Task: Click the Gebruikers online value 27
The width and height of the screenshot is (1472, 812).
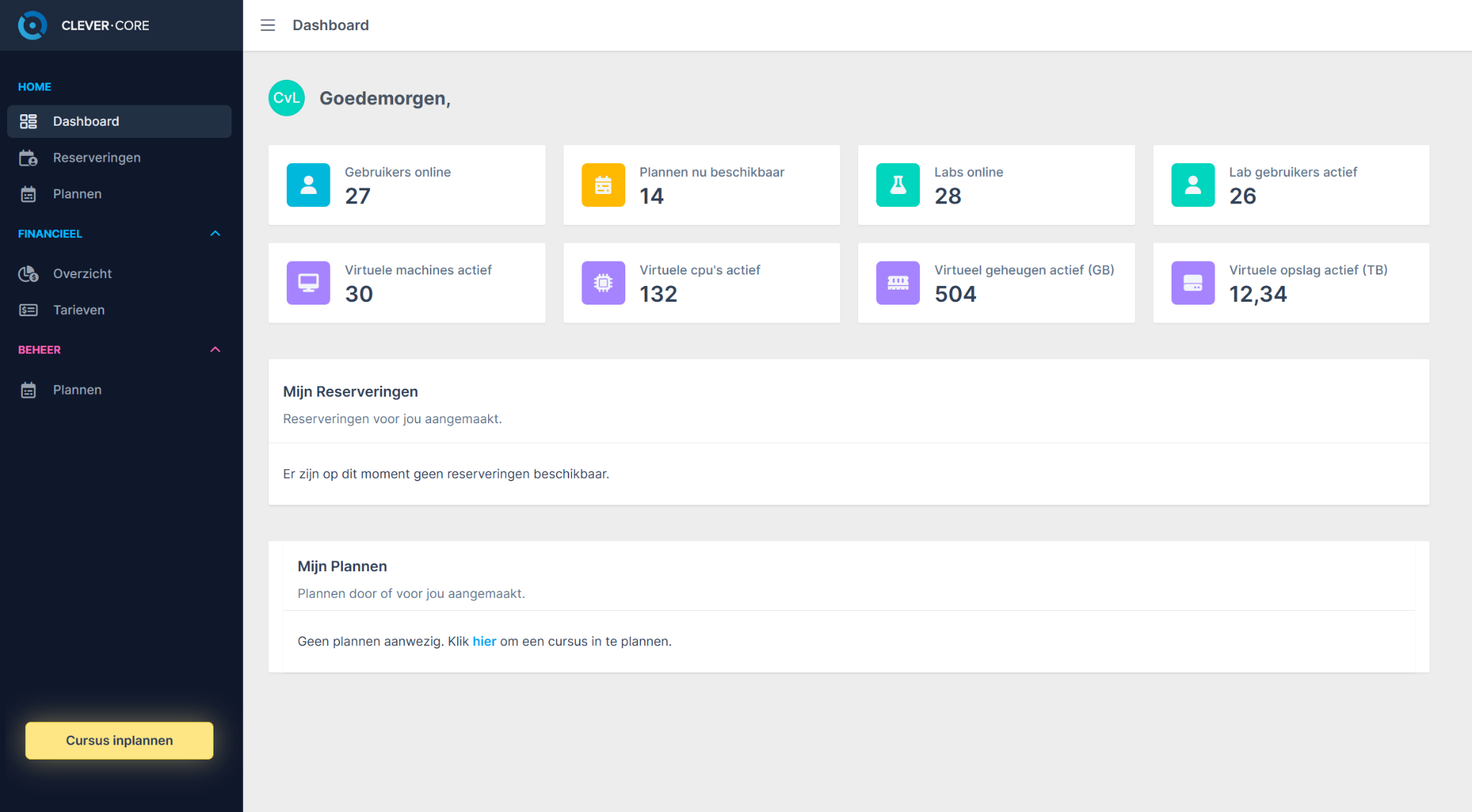Action: coord(358,195)
